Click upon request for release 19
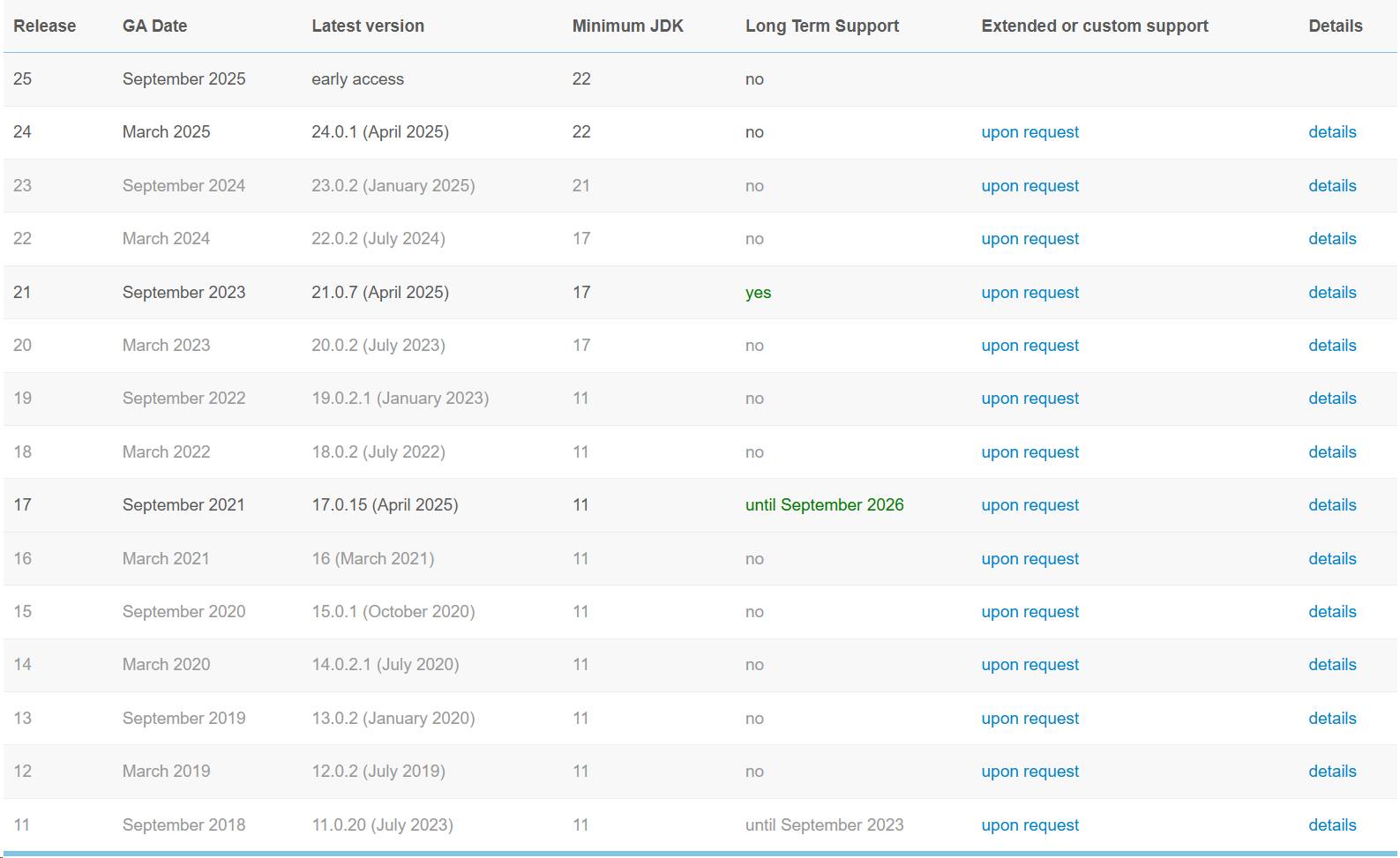Image resolution: width=1400 pixels, height=858 pixels. click(1029, 399)
